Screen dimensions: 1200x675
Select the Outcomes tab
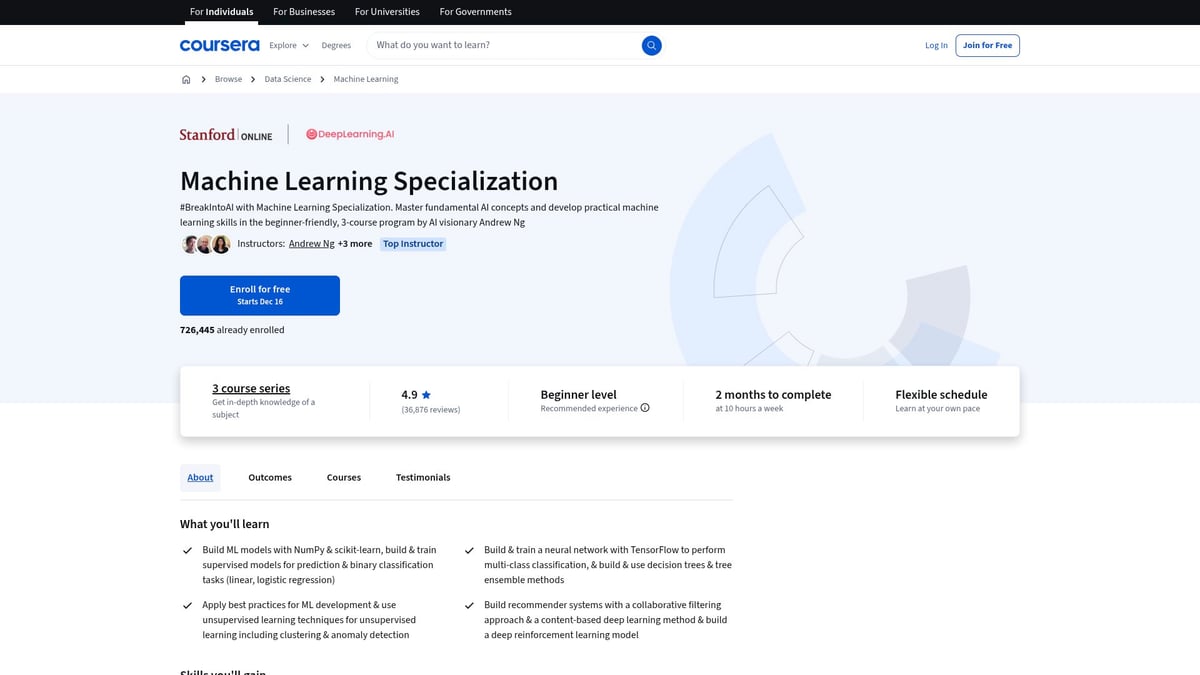point(270,477)
